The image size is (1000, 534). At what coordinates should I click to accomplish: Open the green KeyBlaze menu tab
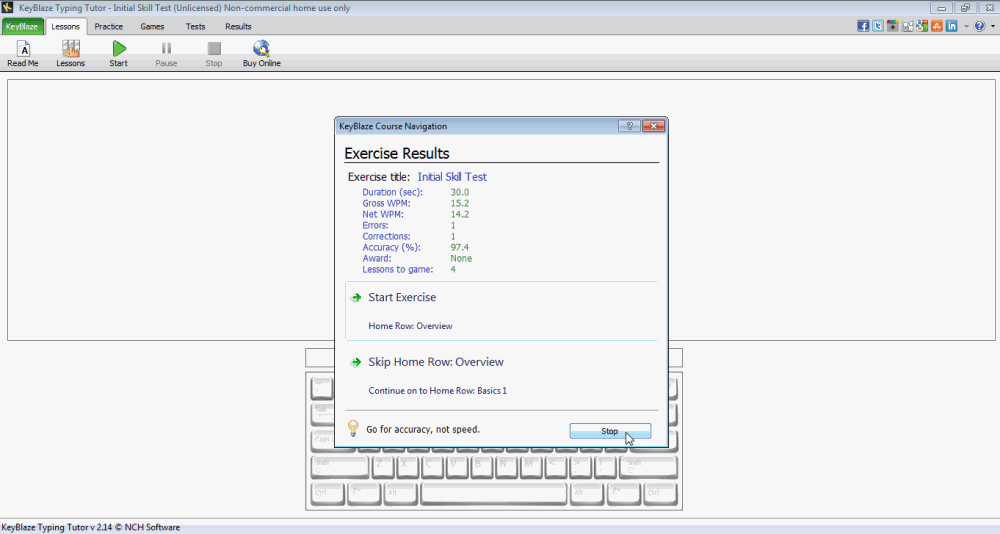(22, 27)
